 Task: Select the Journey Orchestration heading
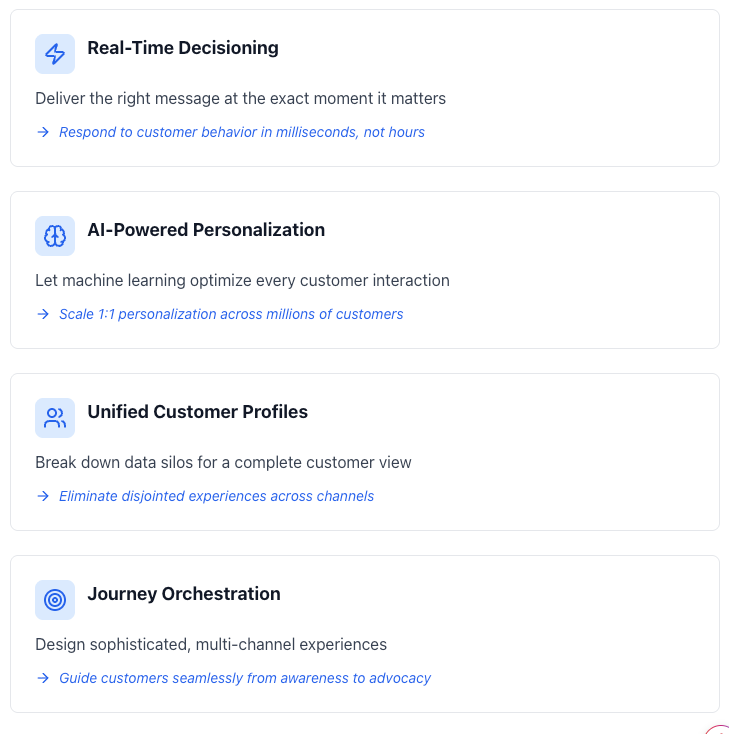(x=184, y=594)
